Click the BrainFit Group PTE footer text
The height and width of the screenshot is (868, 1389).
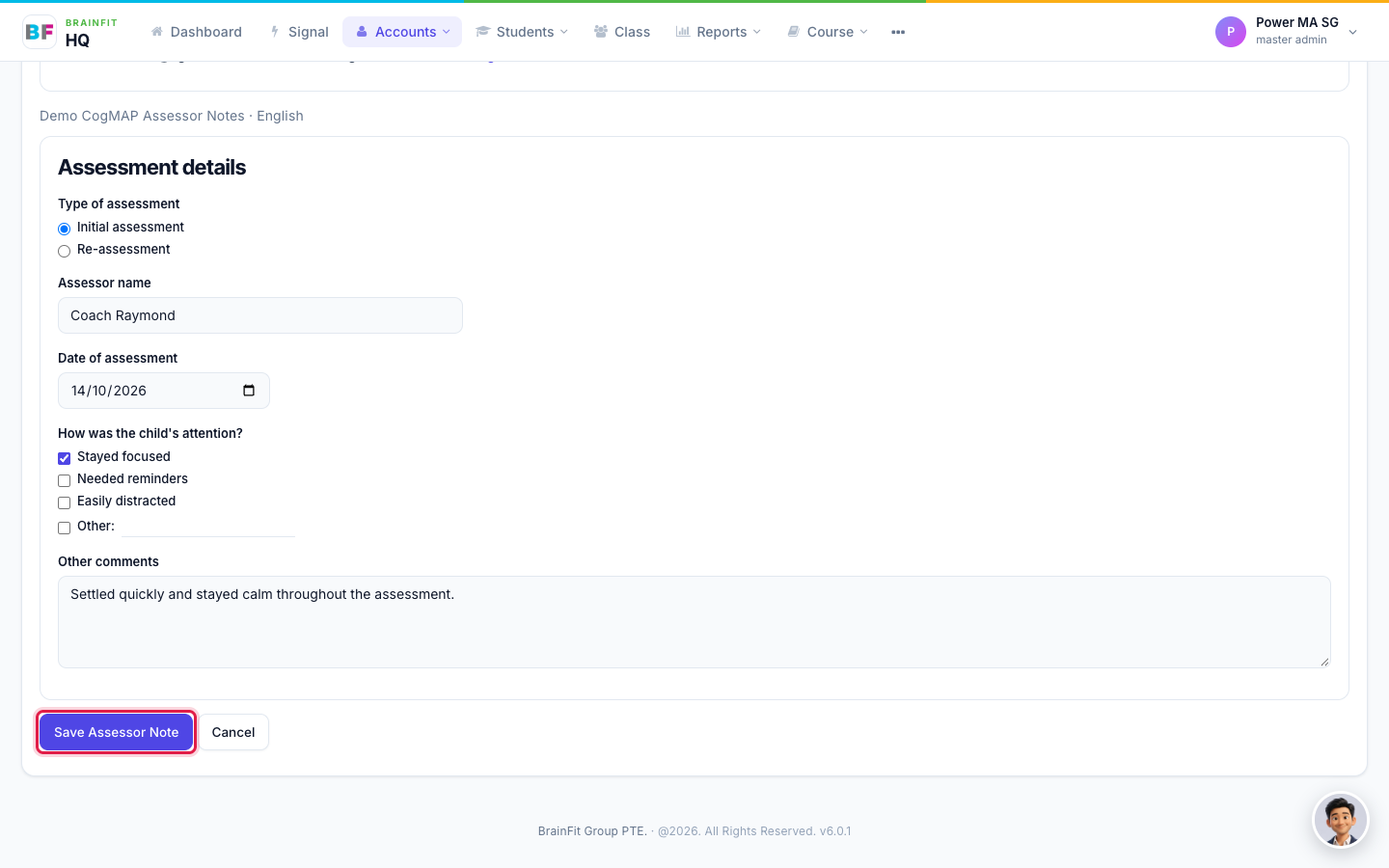(x=592, y=831)
